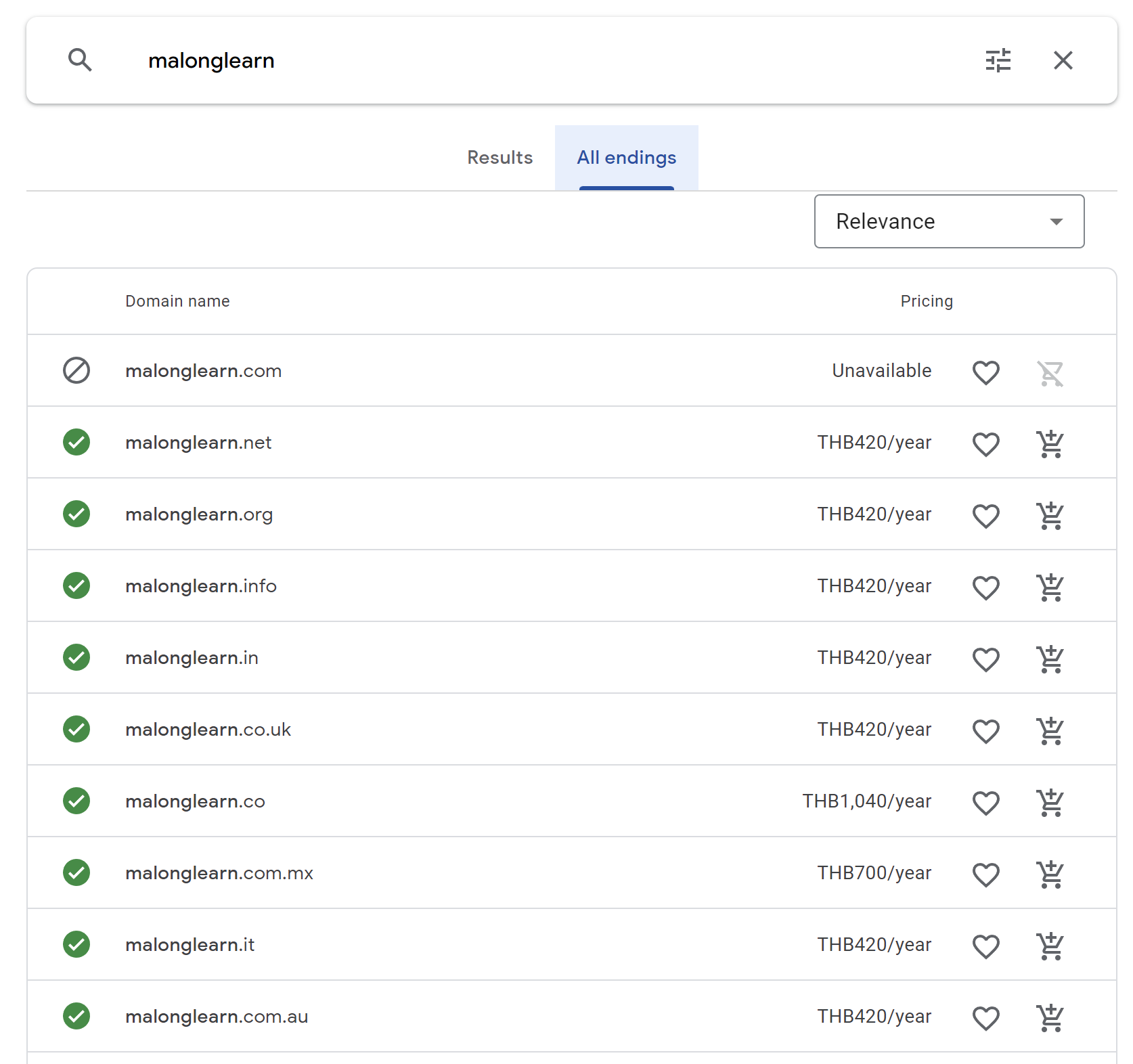The height and width of the screenshot is (1064, 1133).
Task: Click the green check beside malonglearn.in
Action: pyautogui.click(x=76, y=657)
